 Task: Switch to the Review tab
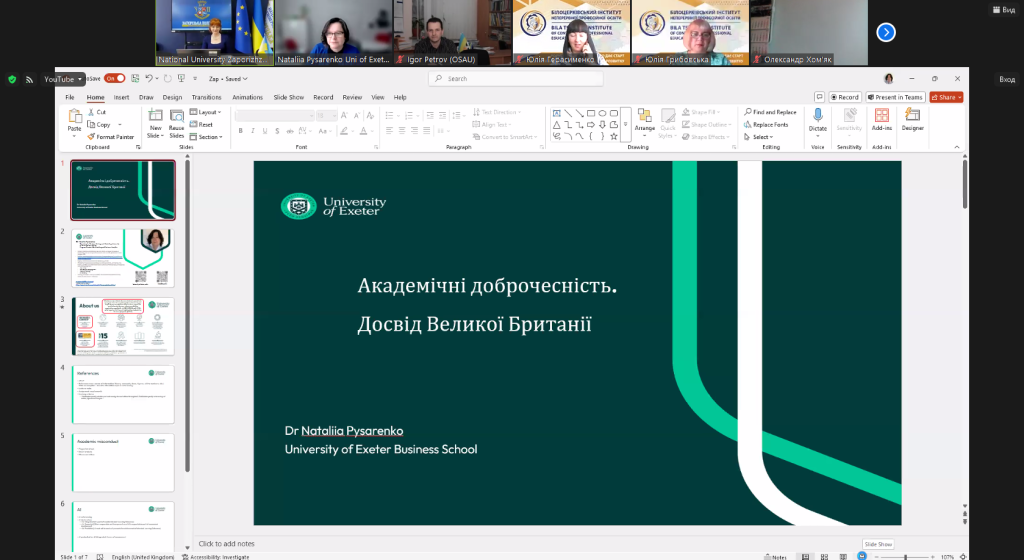(x=352, y=97)
